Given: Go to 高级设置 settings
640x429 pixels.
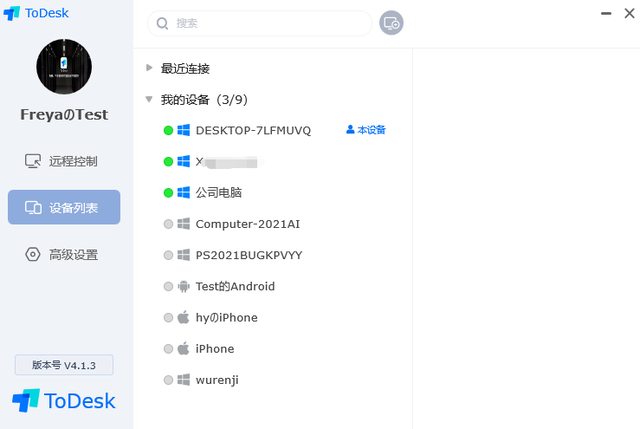Looking at the screenshot, I should pyautogui.click(x=64, y=255).
